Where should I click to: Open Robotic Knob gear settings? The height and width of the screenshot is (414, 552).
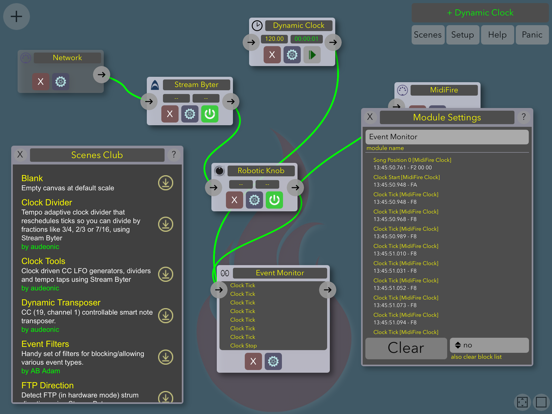click(254, 200)
